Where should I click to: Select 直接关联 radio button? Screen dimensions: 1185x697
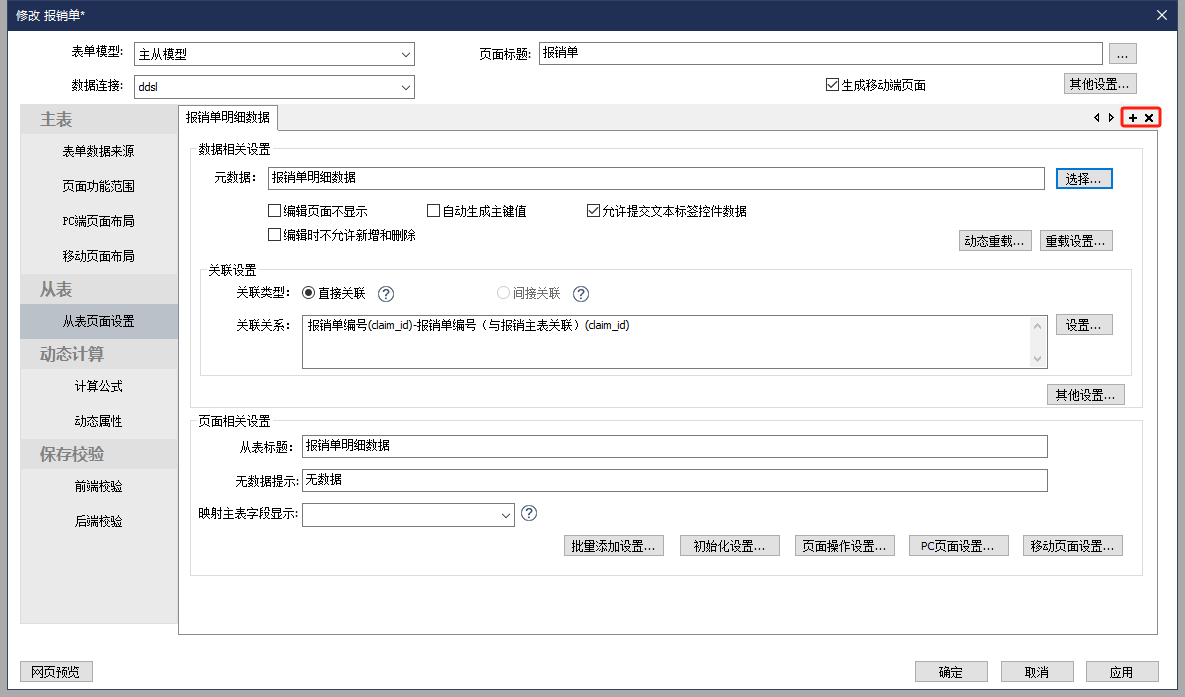point(308,294)
